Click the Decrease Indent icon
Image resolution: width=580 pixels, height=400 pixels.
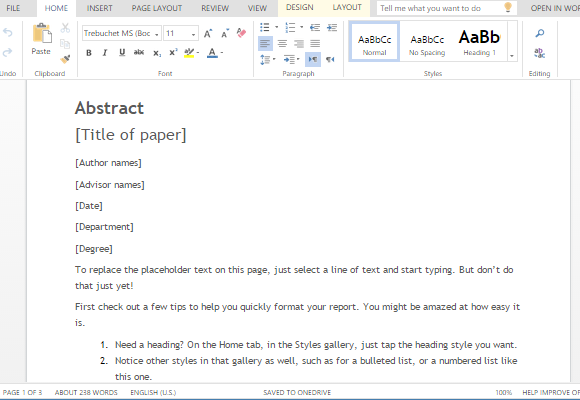click(x=315, y=27)
